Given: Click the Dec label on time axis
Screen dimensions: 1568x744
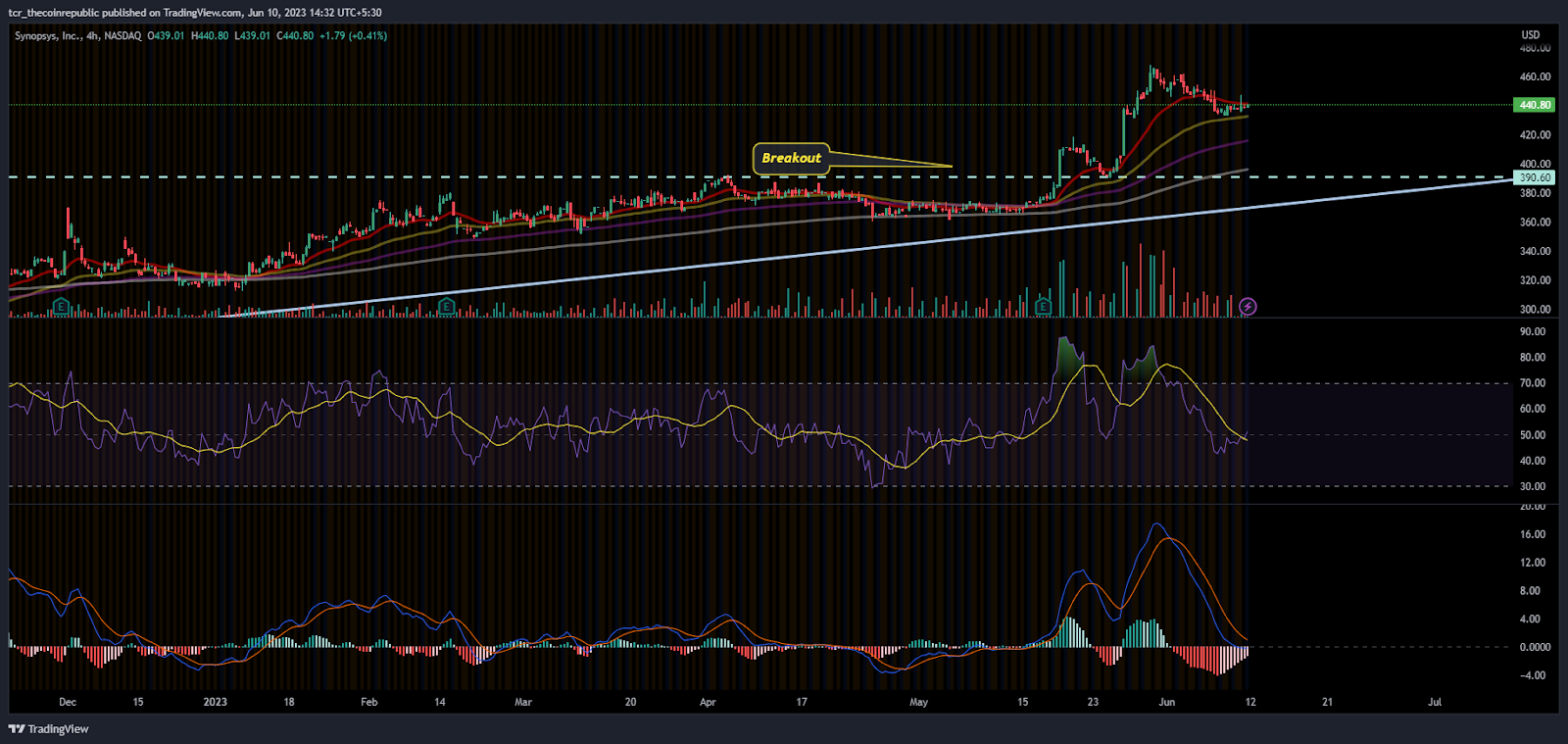Looking at the screenshot, I should 68,702.
